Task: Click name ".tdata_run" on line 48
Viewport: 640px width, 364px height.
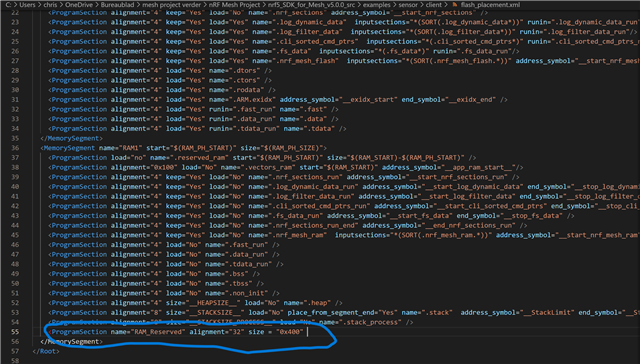Action: point(250,264)
